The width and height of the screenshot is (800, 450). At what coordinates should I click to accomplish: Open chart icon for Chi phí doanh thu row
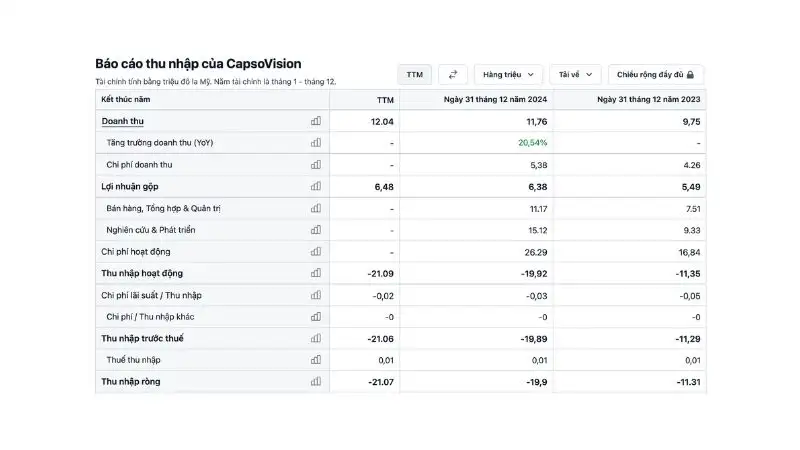[316, 165]
